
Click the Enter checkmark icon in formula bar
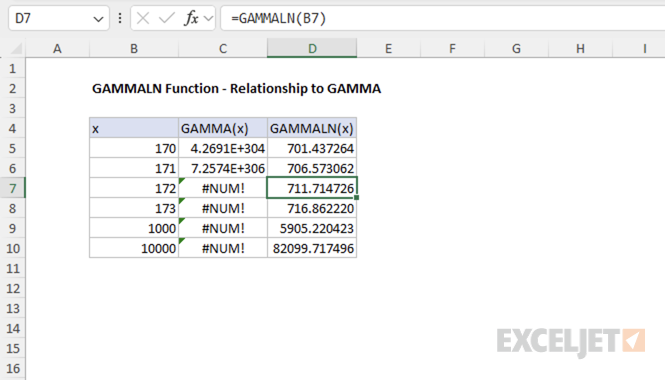pos(166,18)
